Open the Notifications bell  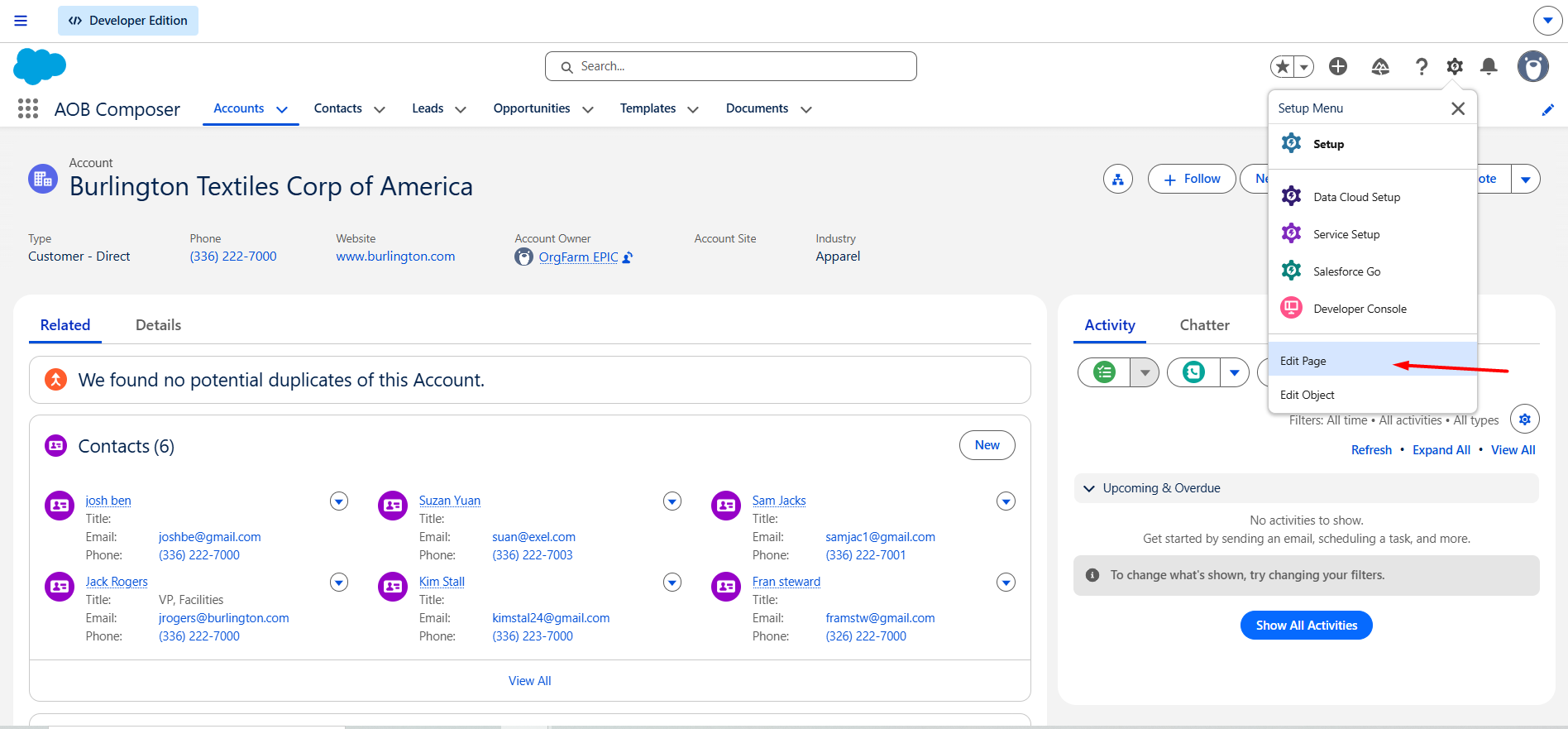(1489, 66)
